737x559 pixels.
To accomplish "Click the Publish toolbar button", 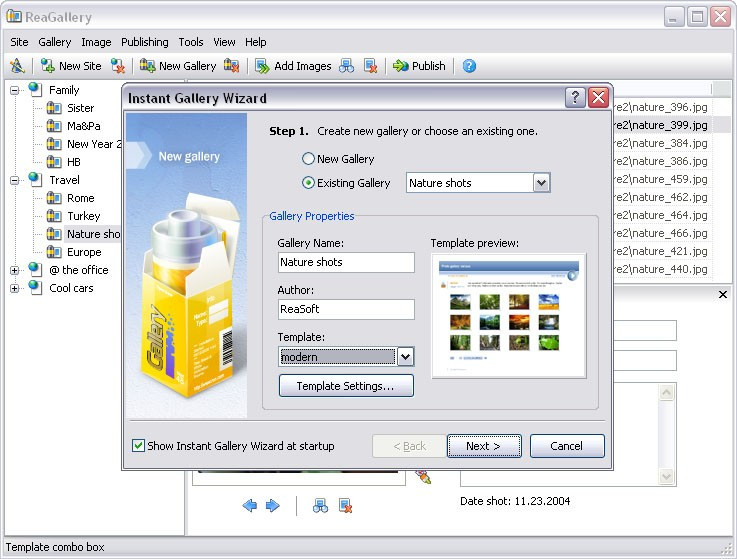I will click(419, 66).
